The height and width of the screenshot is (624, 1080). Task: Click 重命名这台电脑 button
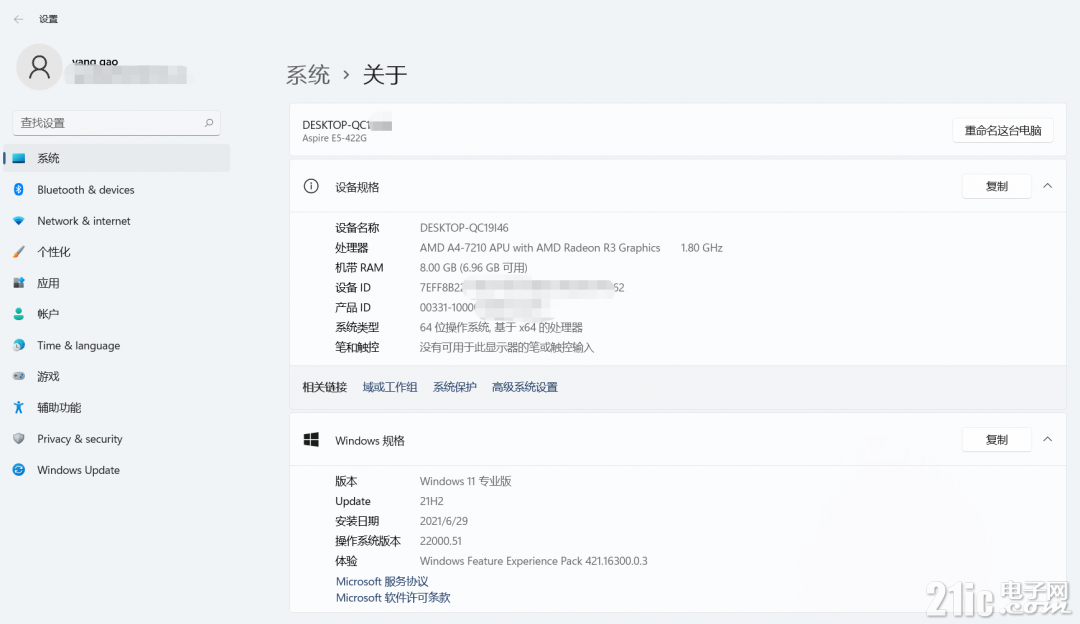pos(1003,130)
